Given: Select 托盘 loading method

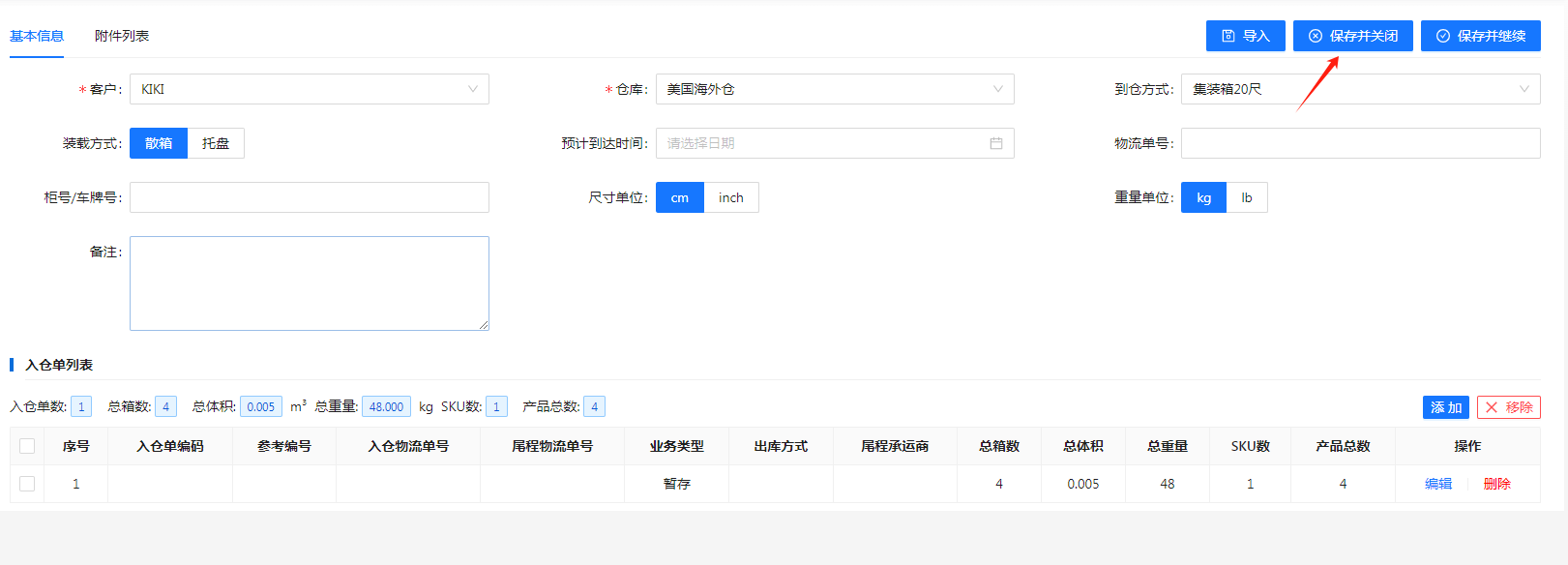Looking at the screenshot, I should click(x=216, y=143).
